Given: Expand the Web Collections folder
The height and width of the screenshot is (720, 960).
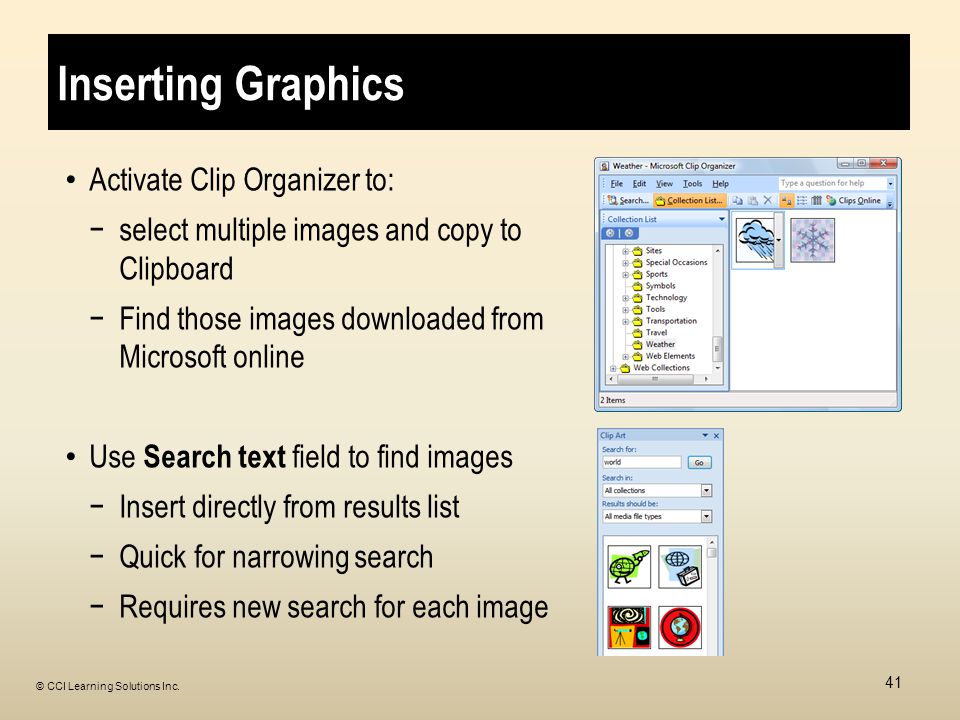Looking at the screenshot, I should tap(613, 369).
